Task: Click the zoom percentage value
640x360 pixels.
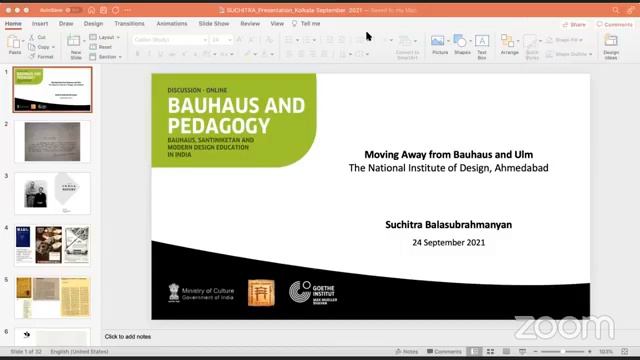Action: [606, 351]
